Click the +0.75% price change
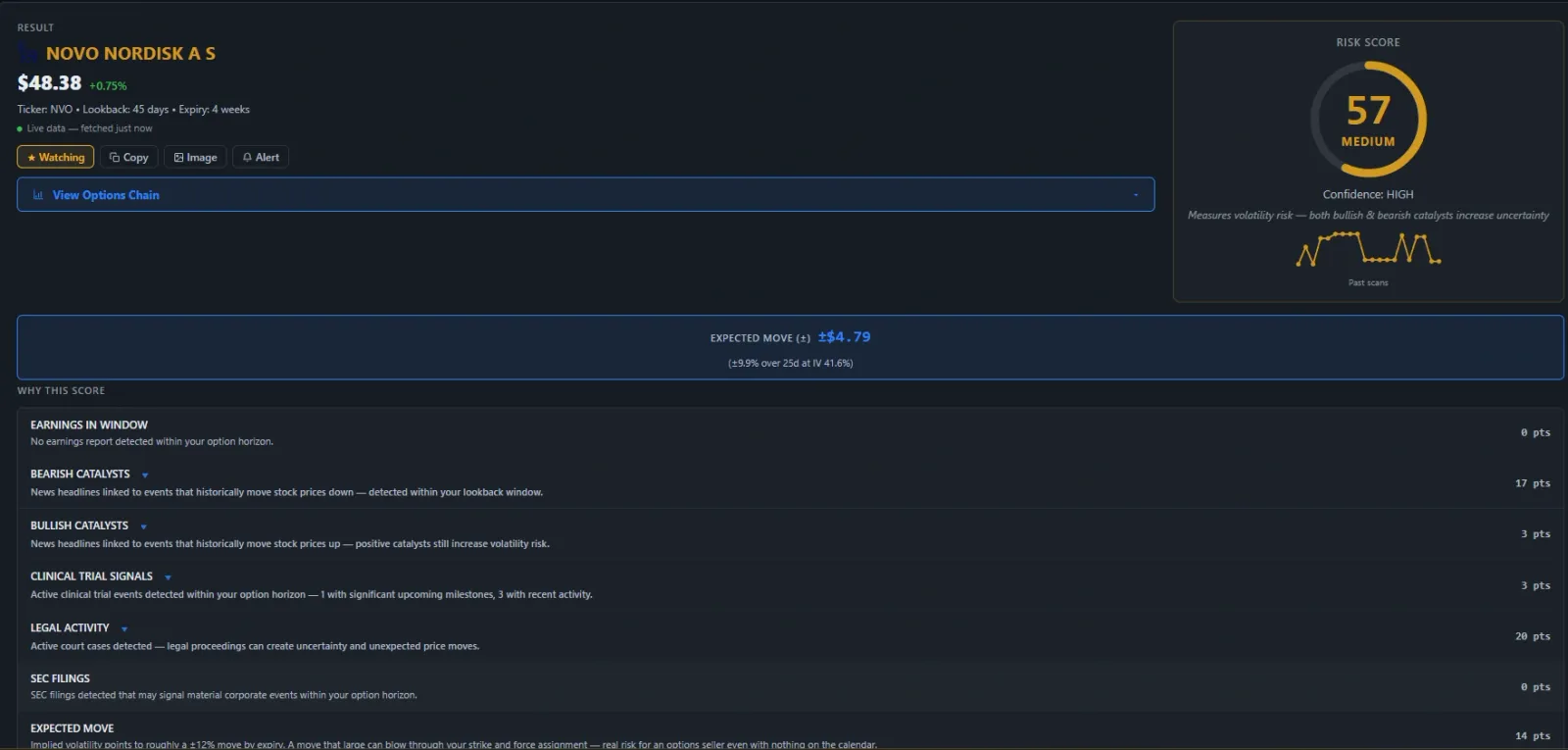Viewport: 1568px width, 750px height. click(x=108, y=86)
